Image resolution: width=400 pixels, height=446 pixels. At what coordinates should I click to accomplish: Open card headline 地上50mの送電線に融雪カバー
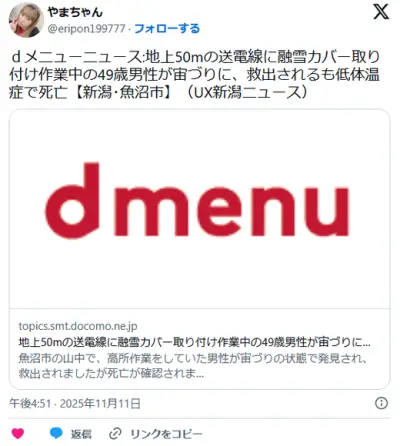click(194, 342)
